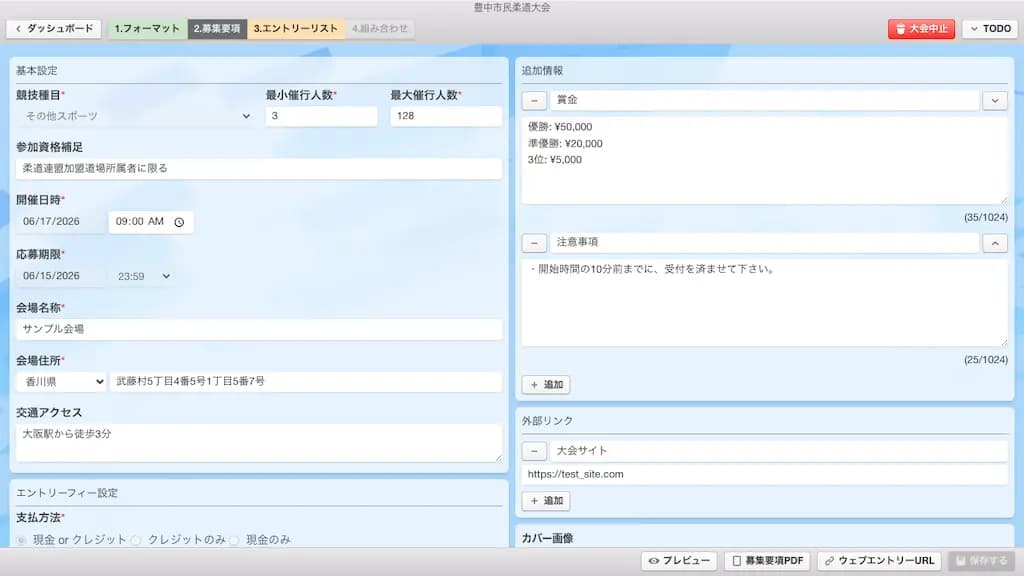Move 注意事項 section up with chevron
This screenshot has height=576, width=1024.
pyautogui.click(x=995, y=243)
